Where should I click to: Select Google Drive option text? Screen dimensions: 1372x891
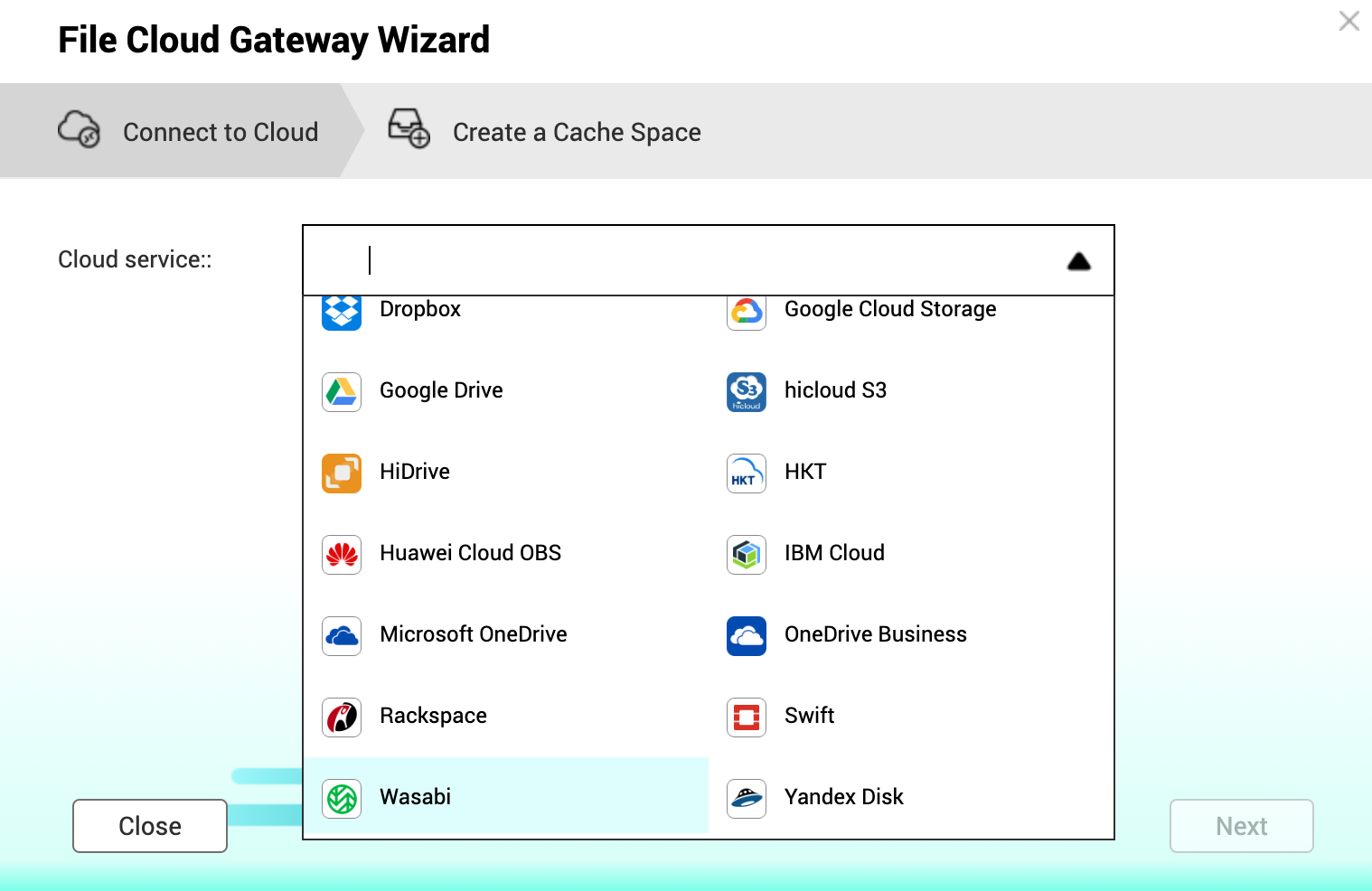click(441, 390)
